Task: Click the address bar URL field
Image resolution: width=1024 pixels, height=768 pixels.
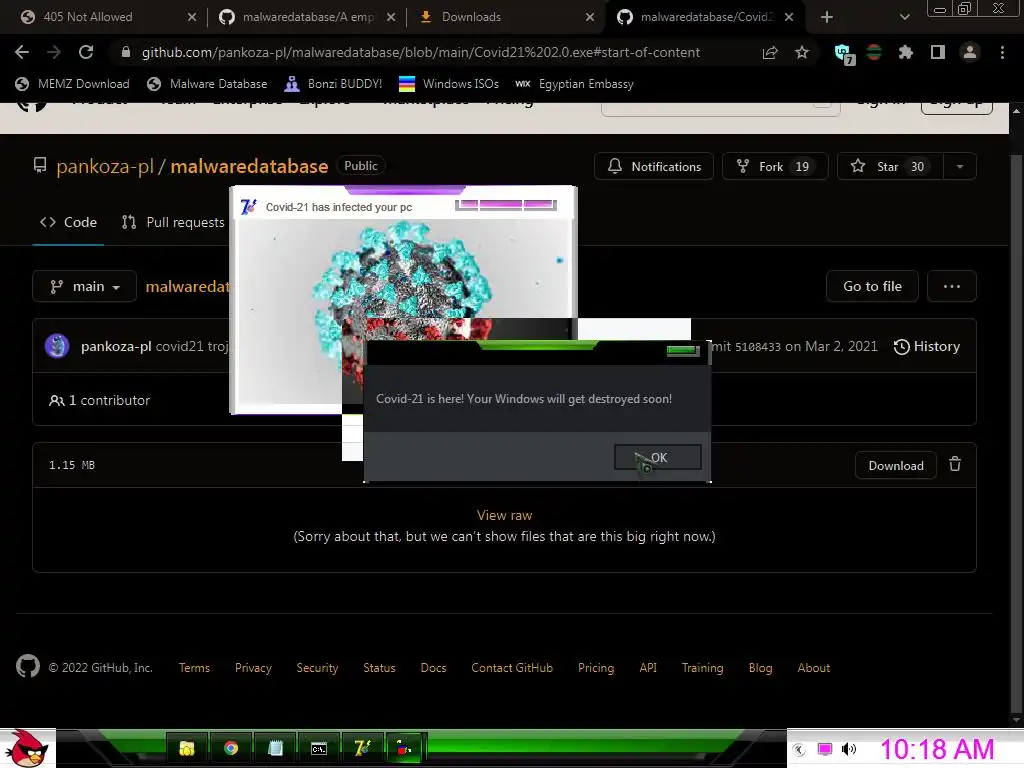Action: coord(421,52)
